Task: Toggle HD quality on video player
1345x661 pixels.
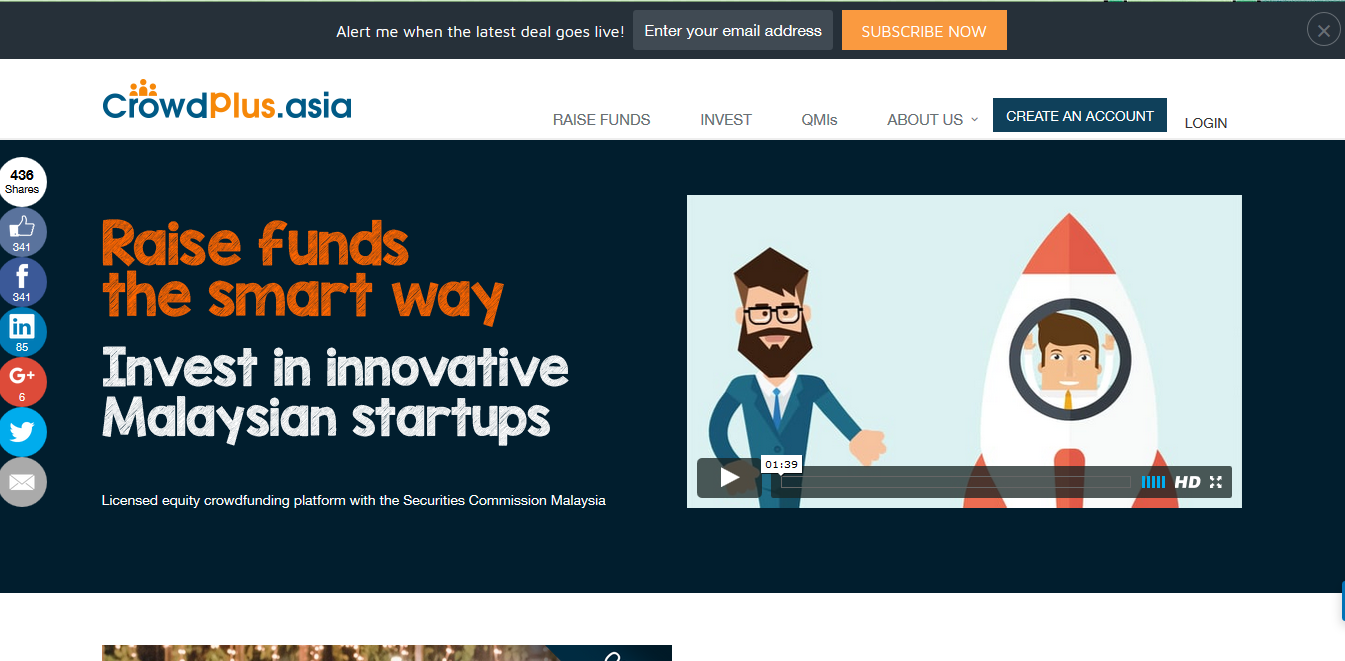Action: [1187, 482]
